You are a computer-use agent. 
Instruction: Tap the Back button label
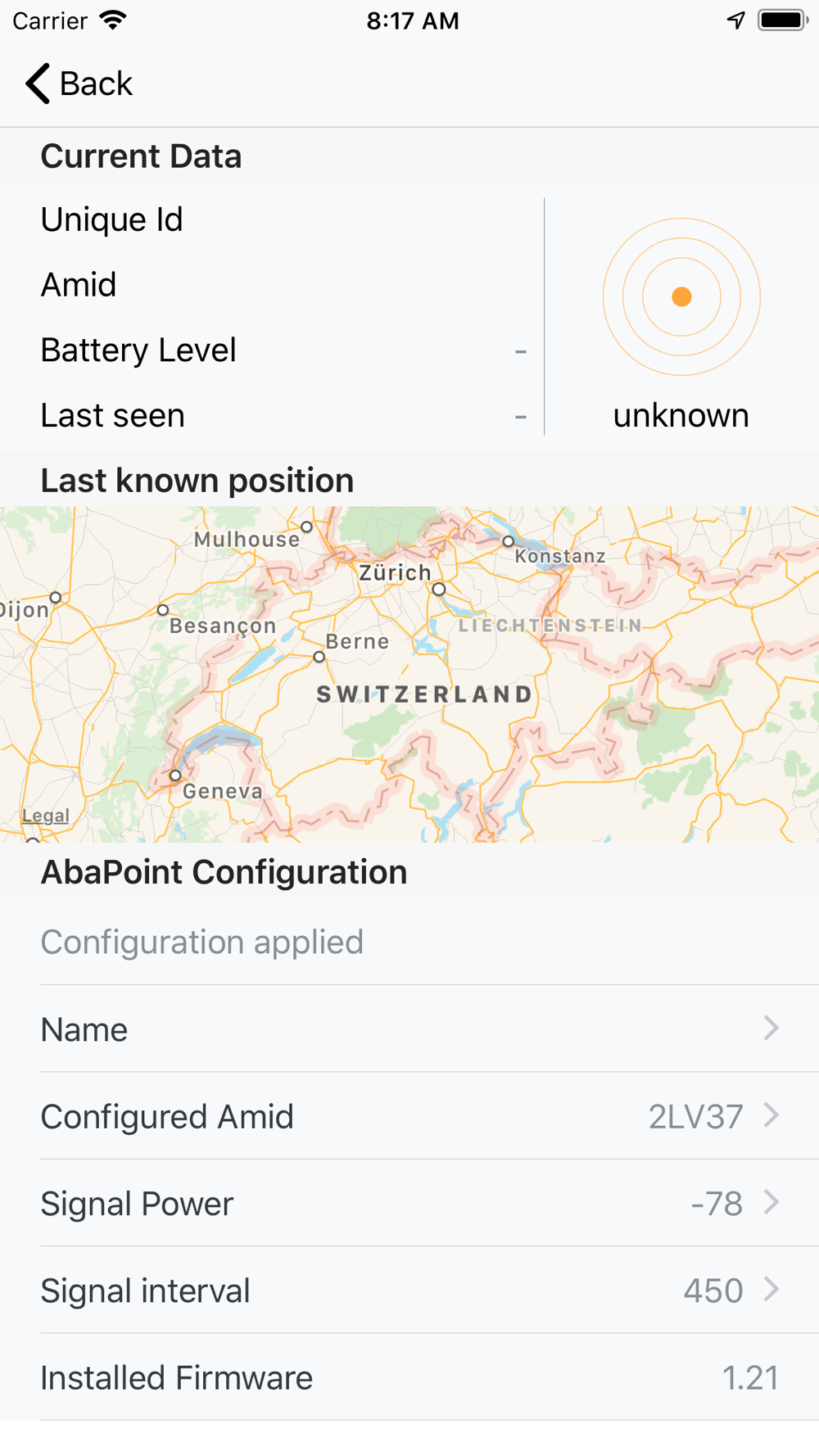(96, 84)
